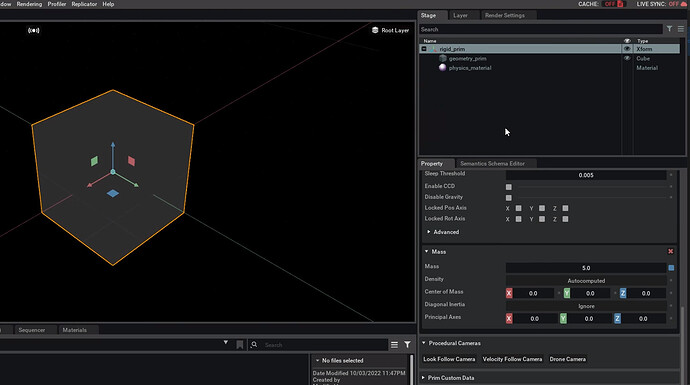The image size is (690, 385).
Task: Check Locked Pos Axis Y
Action: pos(542,208)
